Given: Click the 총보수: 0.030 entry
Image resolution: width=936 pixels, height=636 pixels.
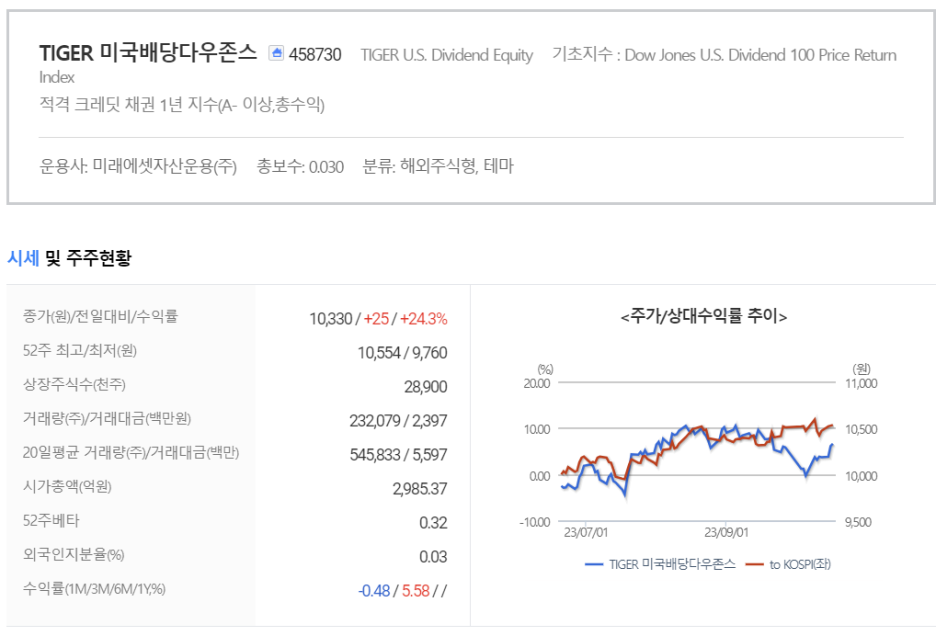Looking at the screenshot, I should point(300,167).
